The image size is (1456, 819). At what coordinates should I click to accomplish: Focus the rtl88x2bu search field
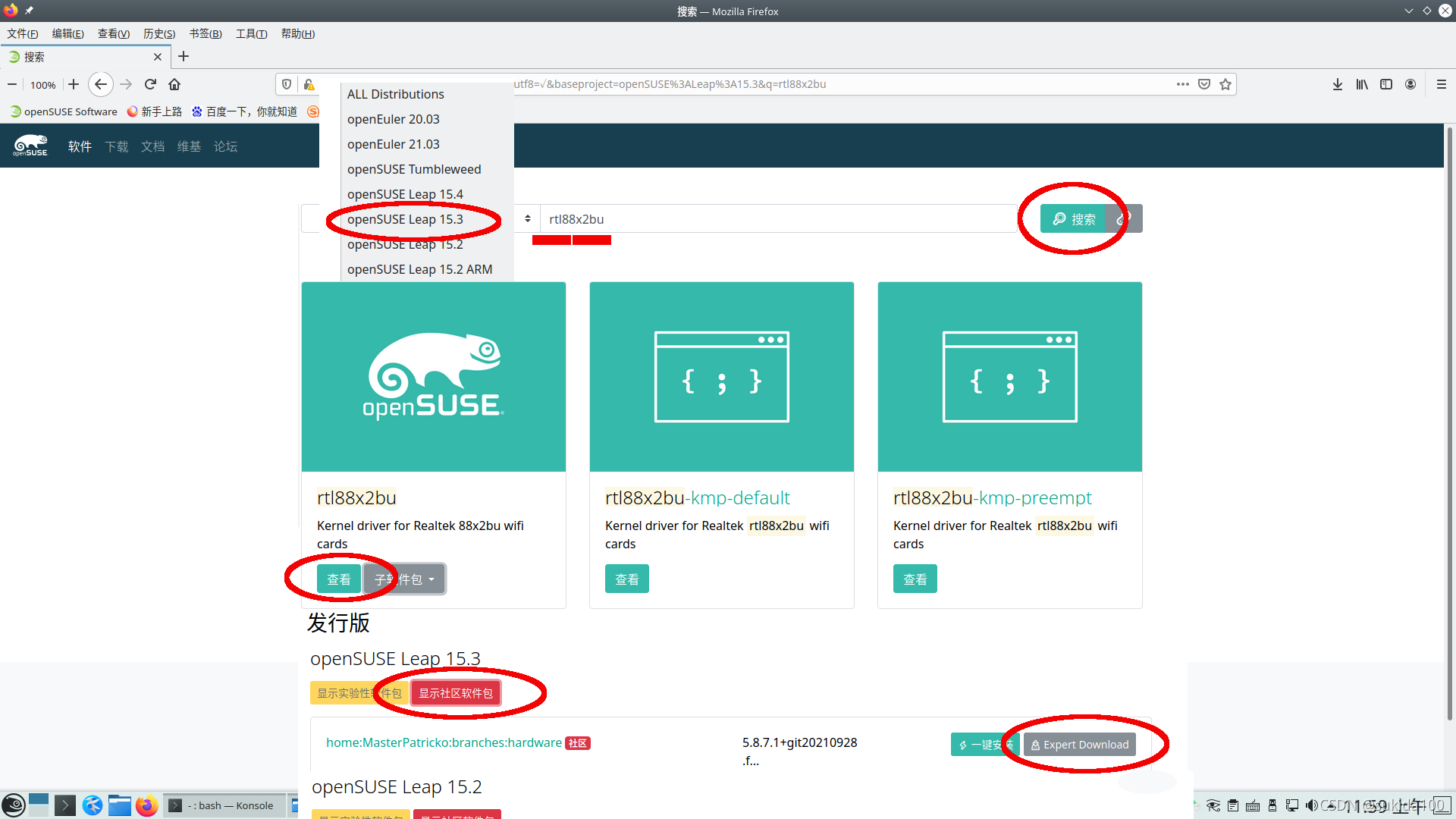pos(778,219)
